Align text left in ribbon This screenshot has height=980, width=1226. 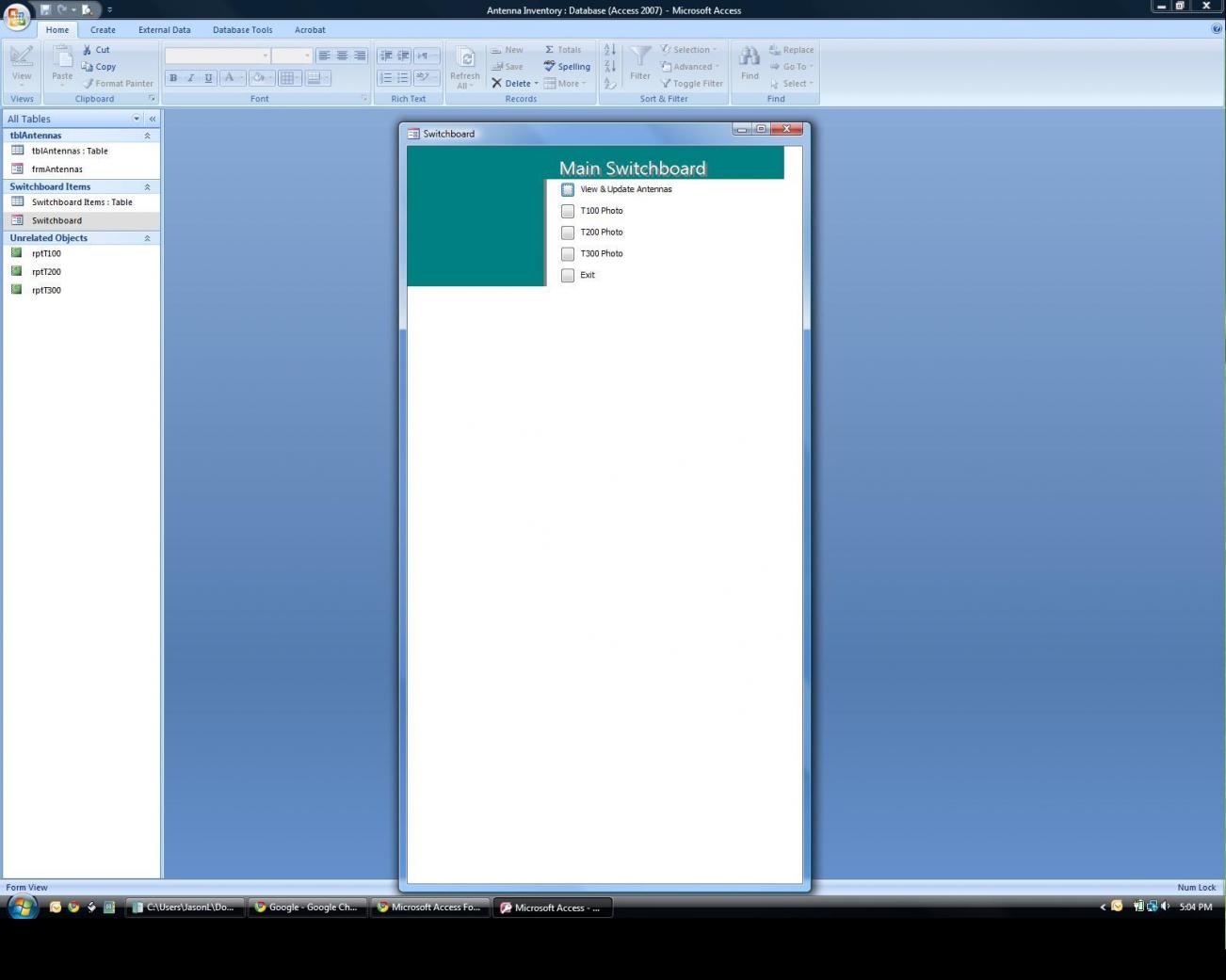coord(324,56)
